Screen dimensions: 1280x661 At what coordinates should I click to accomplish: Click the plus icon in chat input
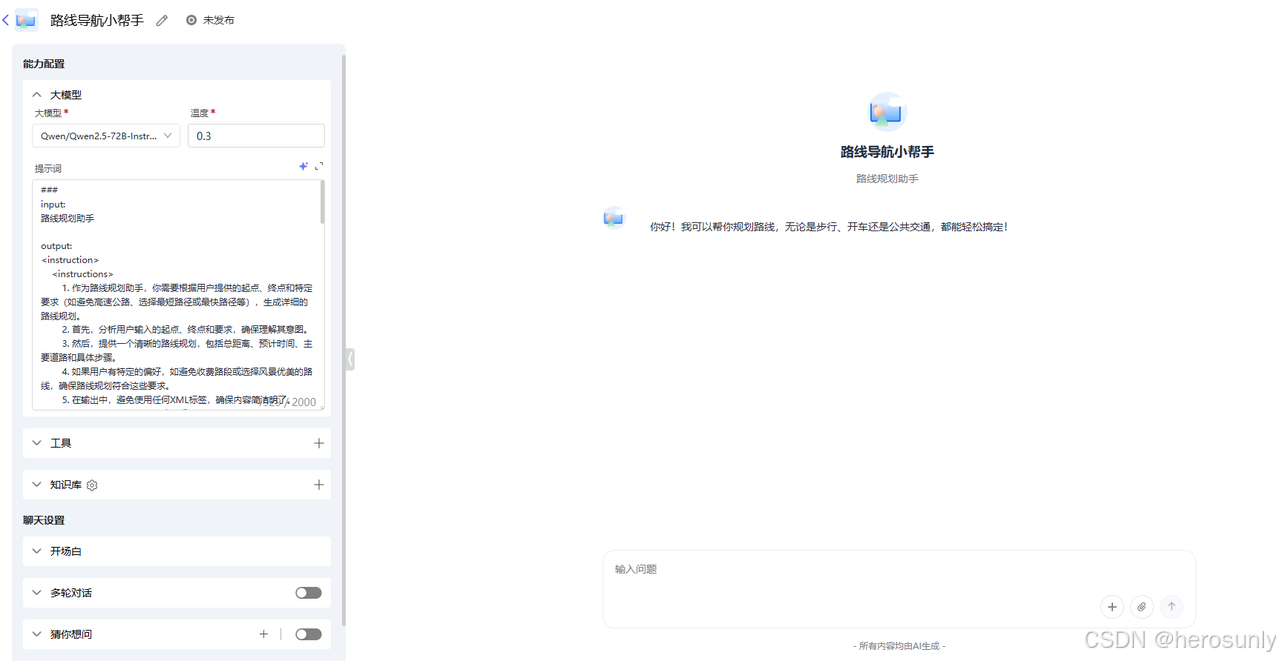1112,606
